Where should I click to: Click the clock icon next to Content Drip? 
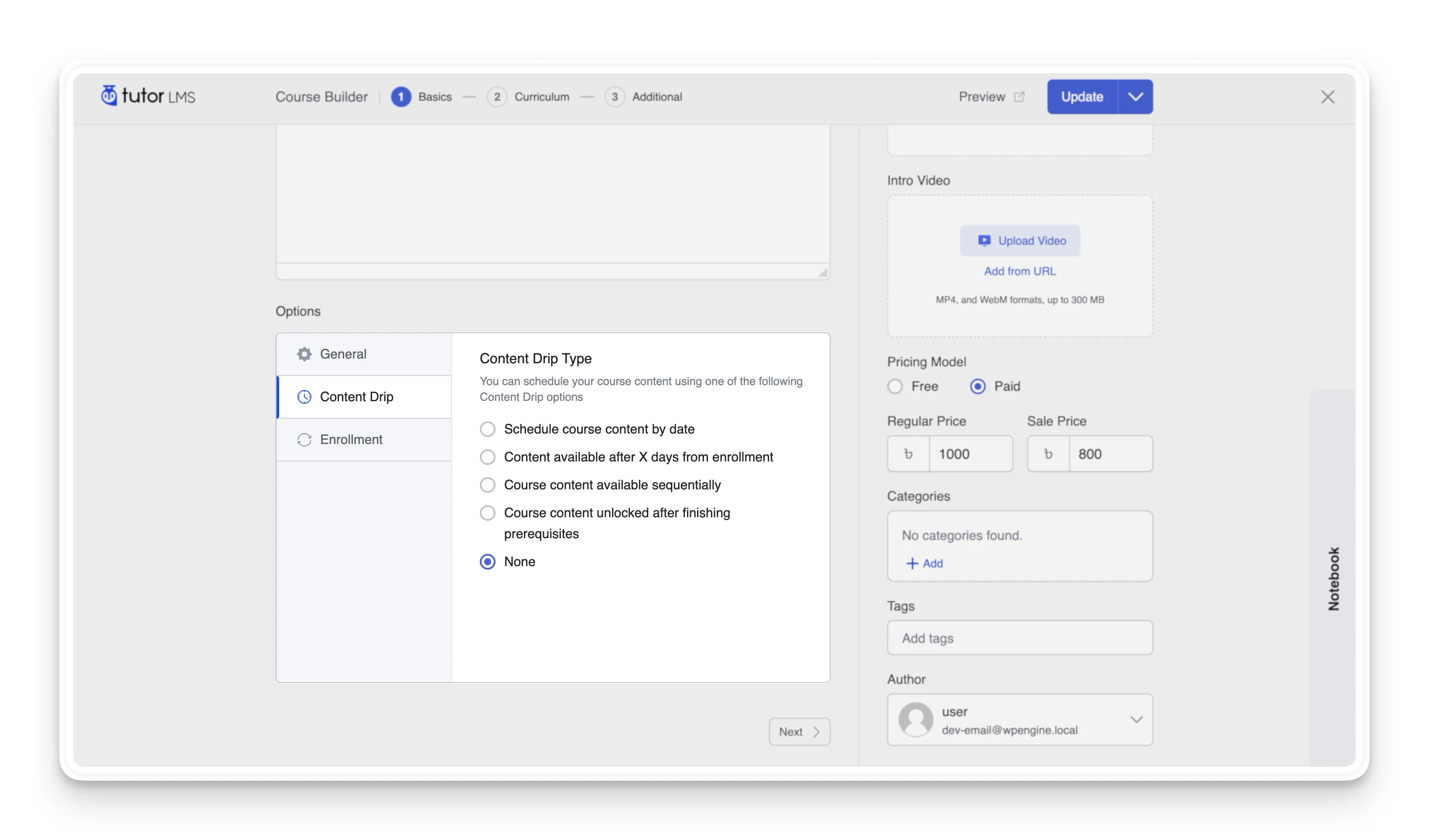304,397
